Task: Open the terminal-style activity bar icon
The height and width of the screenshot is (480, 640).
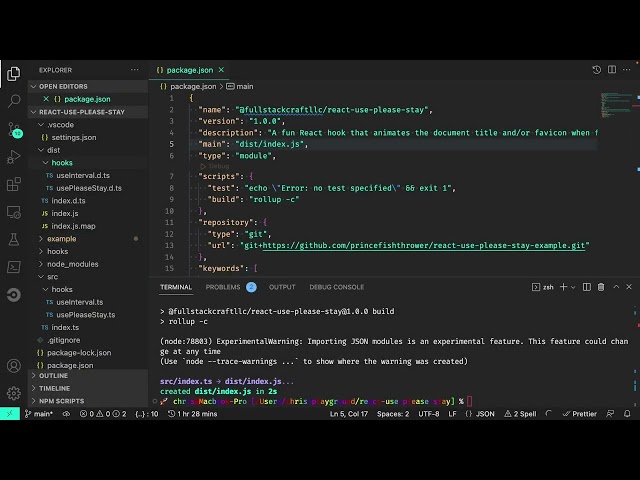Action: click(x=13, y=267)
